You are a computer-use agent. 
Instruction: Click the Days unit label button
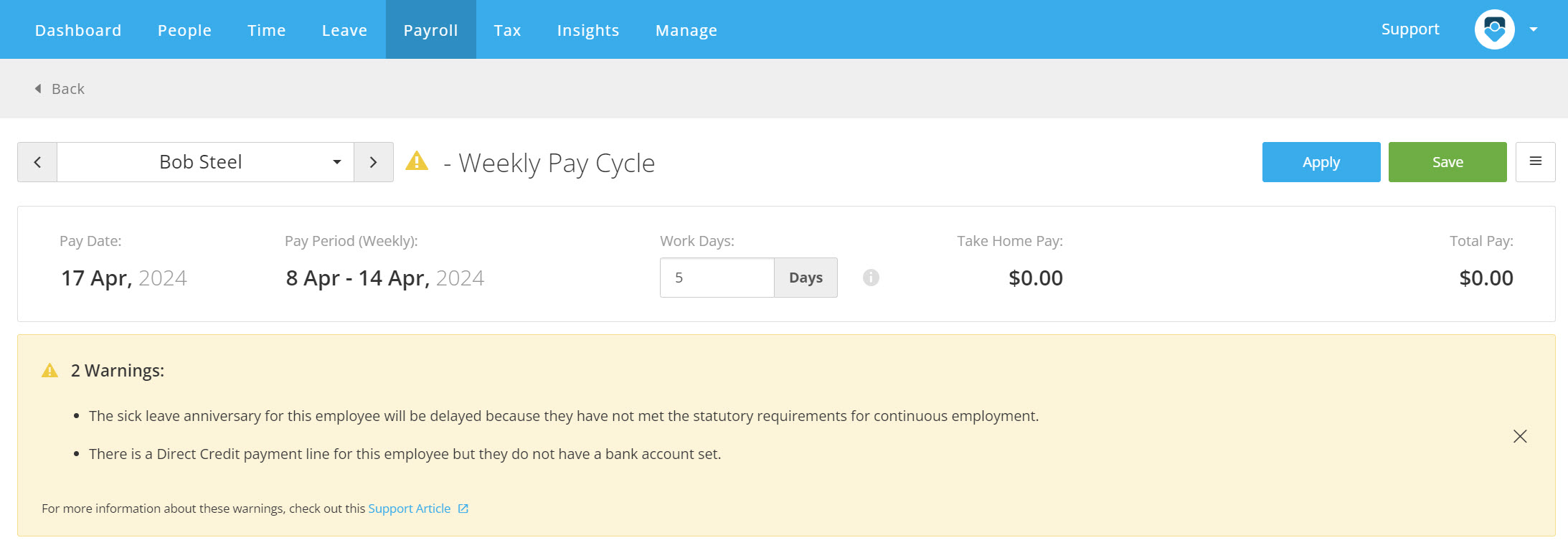pyautogui.click(x=806, y=278)
